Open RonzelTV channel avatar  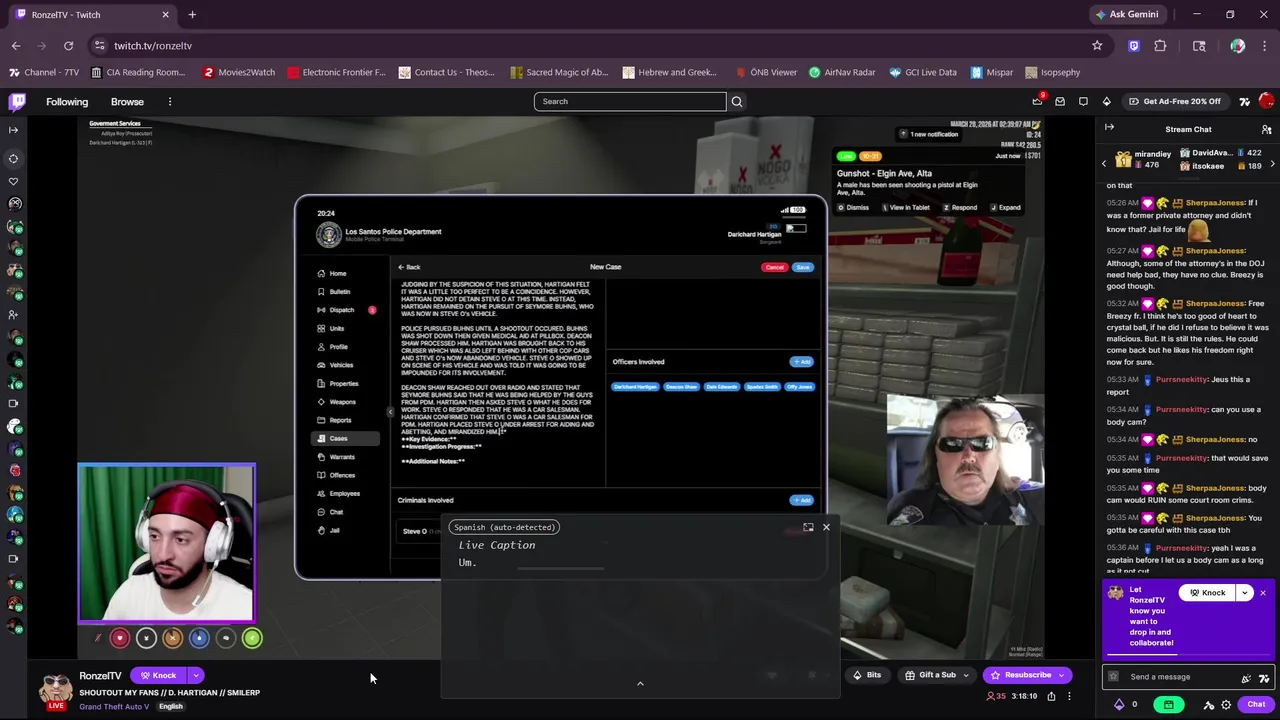[x=56, y=689]
